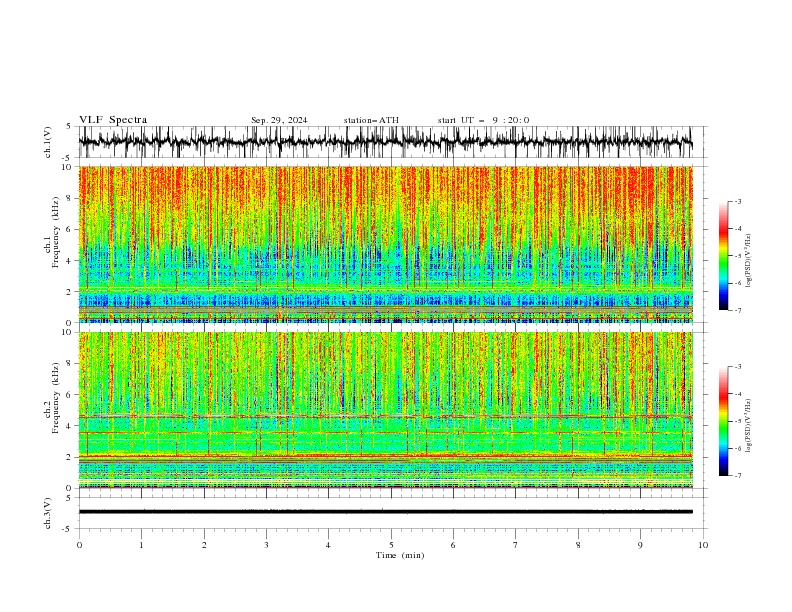The width and height of the screenshot is (792, 612).
Task: Click ch.1 frequency tick label "6"
Action: point(69,229)
